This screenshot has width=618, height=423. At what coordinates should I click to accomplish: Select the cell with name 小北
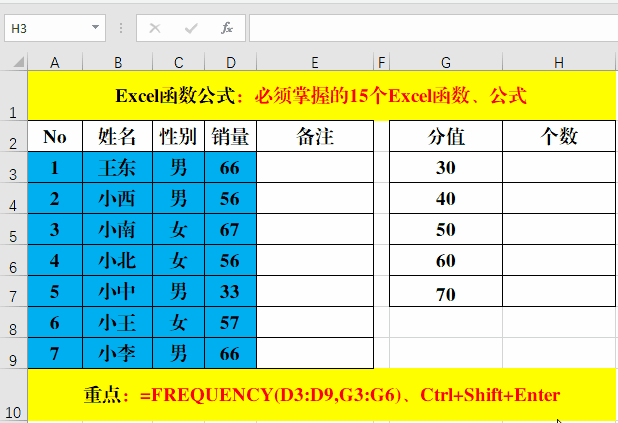pos(117,260)
